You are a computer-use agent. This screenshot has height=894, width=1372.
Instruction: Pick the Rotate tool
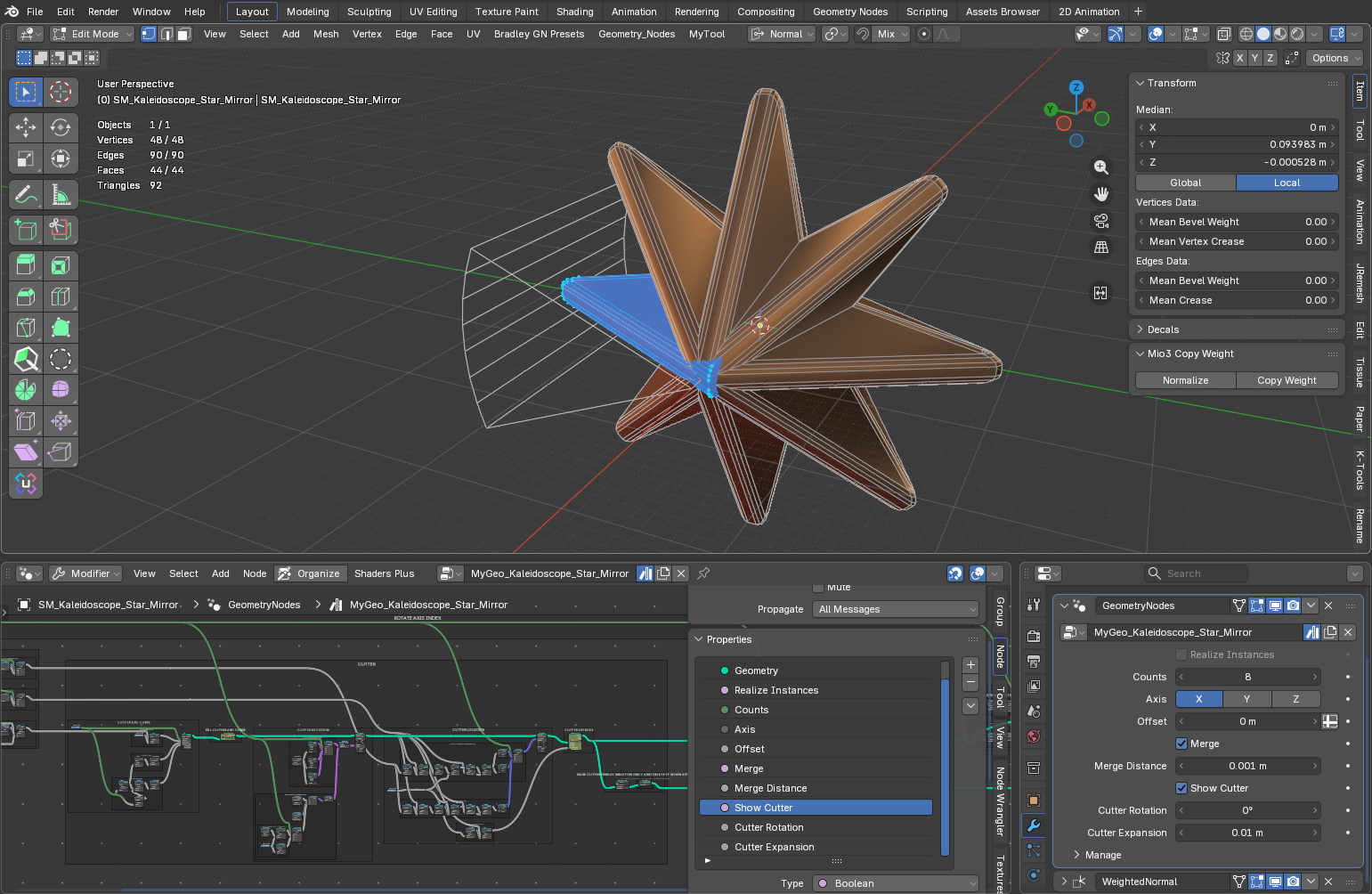[61, 127]
